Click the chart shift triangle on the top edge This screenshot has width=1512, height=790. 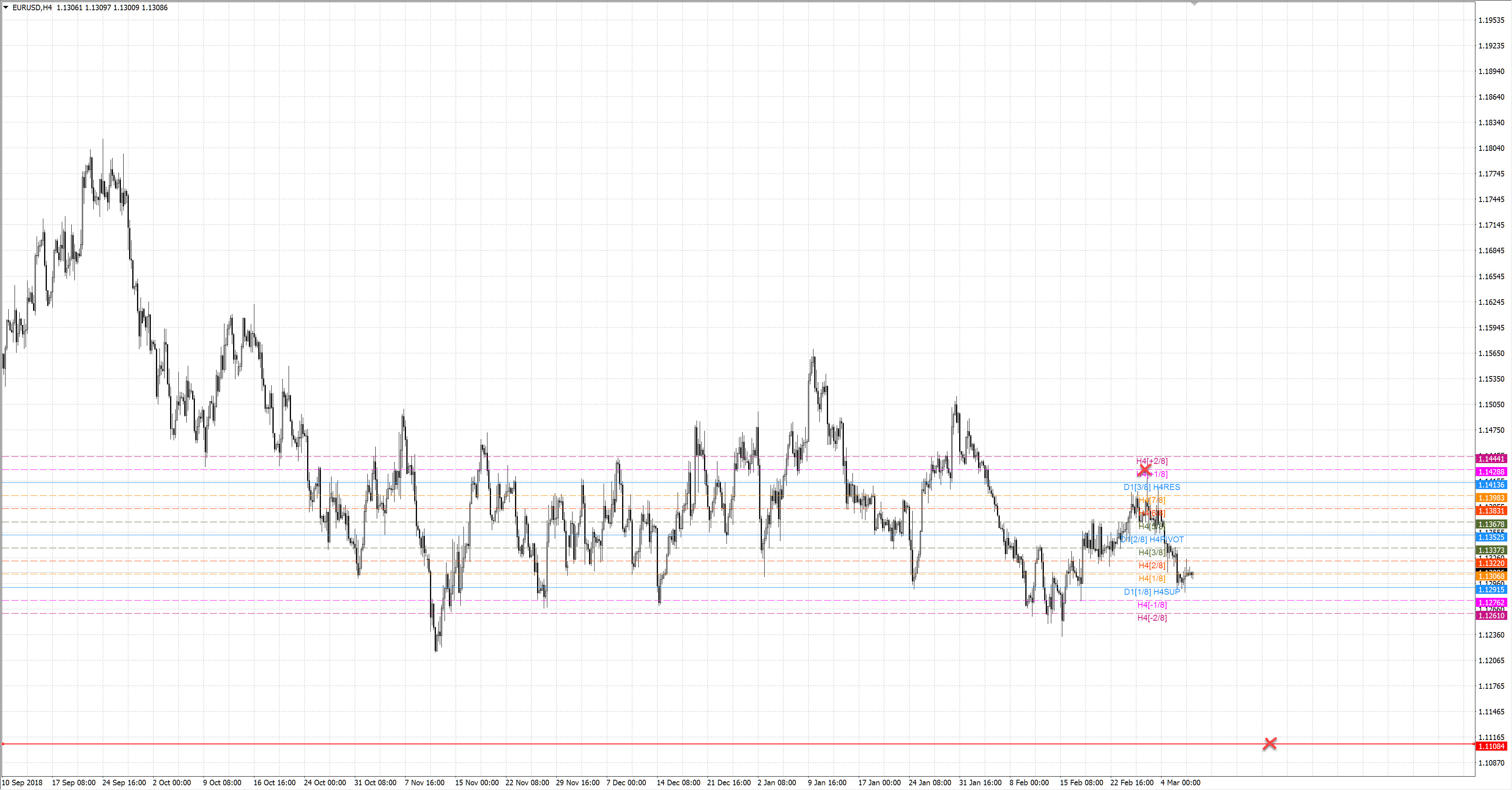1194,4
